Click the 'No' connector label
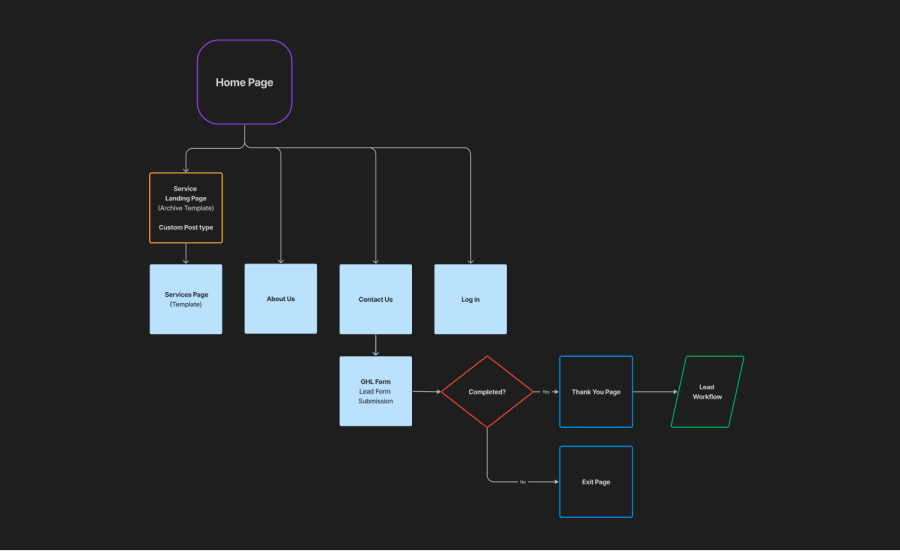The width and height of the screenshot is (900, 551). pos(522,482)
